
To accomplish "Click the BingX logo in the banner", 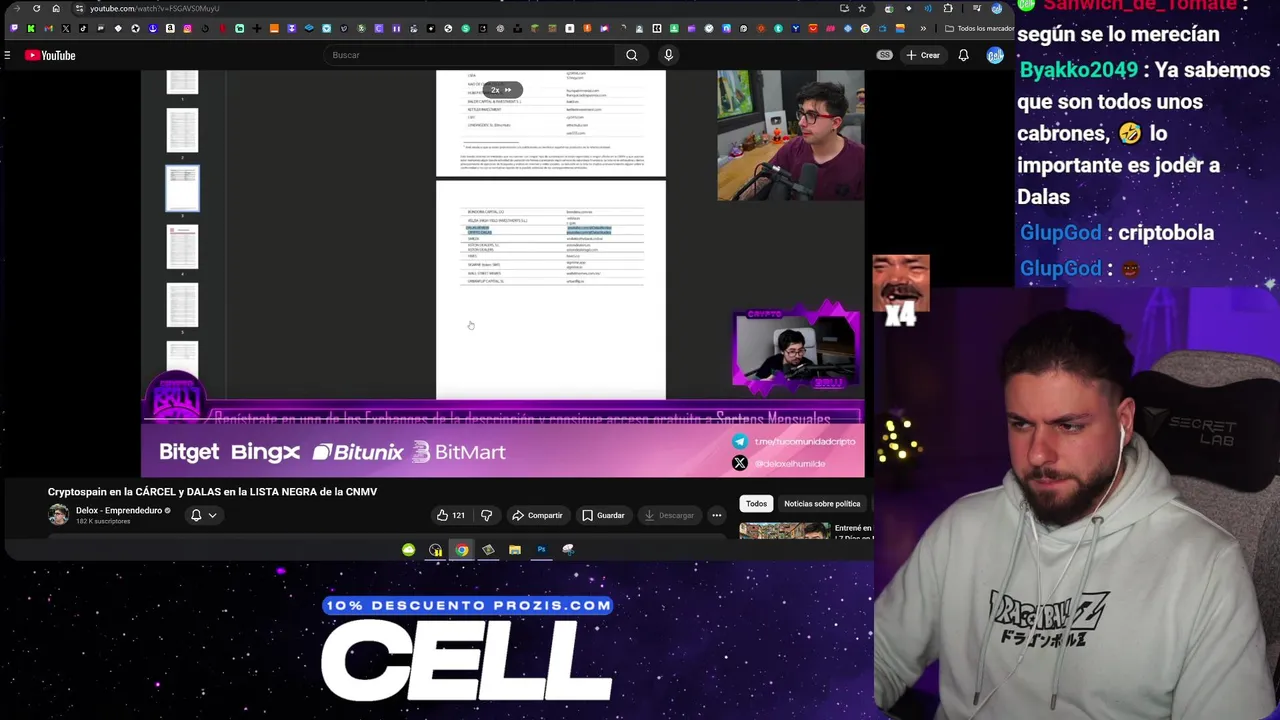I will [x=265, y=452].
